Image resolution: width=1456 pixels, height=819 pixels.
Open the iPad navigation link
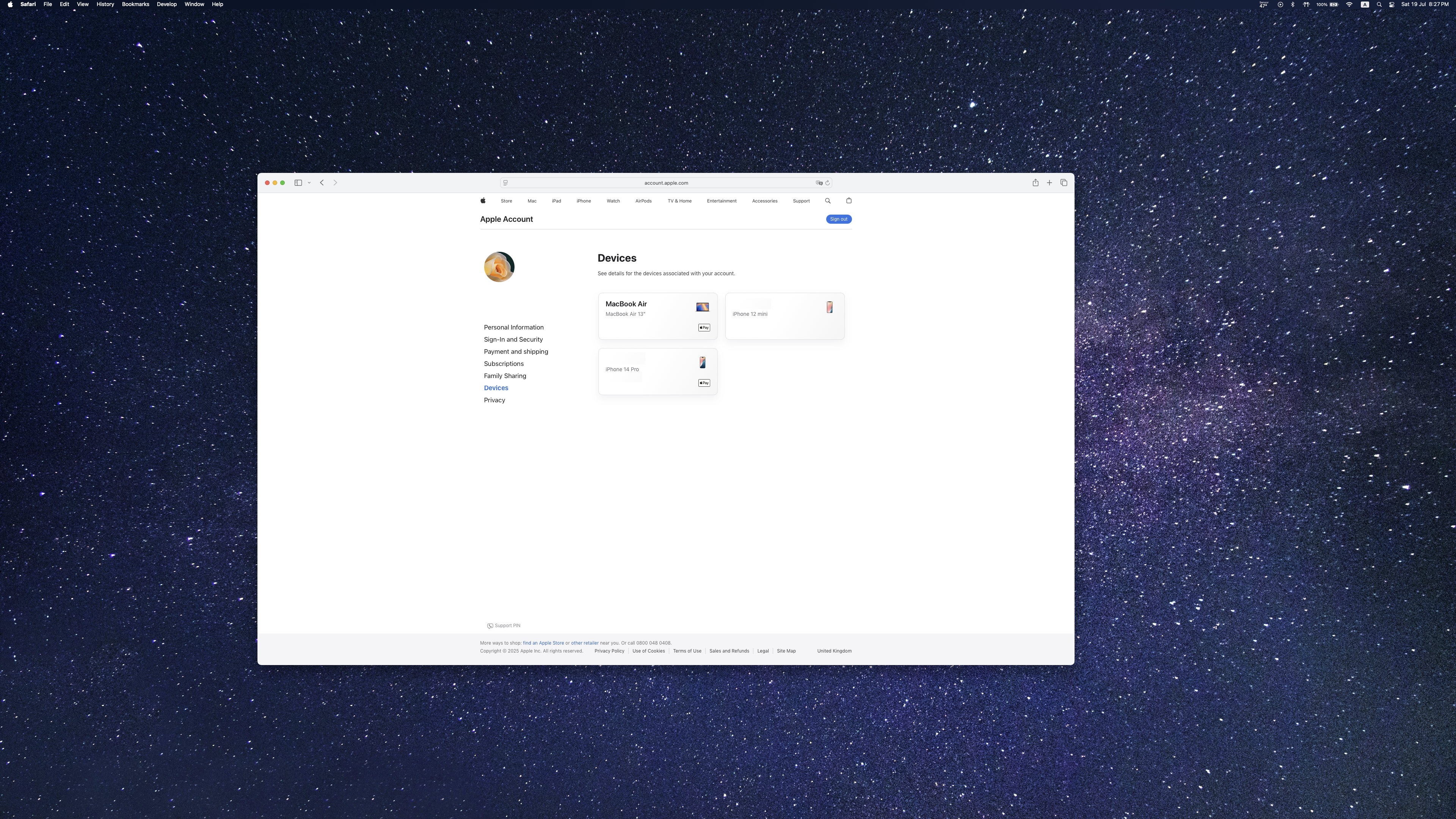[557, 201]
